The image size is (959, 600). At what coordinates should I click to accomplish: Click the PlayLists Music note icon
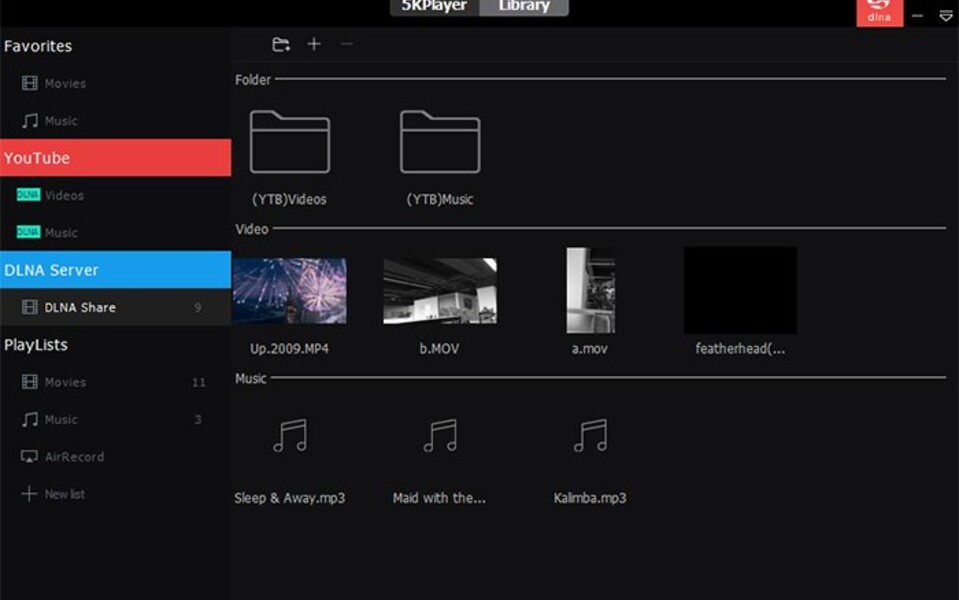(x=29, y=420)
